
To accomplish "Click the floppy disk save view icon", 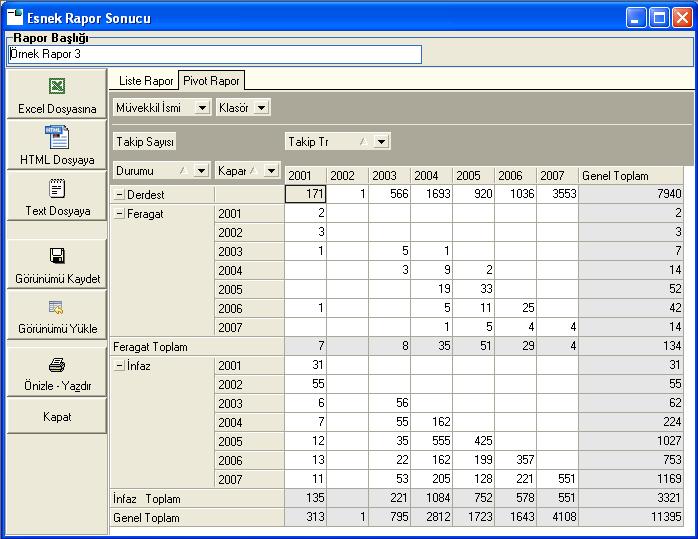I will point(57,256).
